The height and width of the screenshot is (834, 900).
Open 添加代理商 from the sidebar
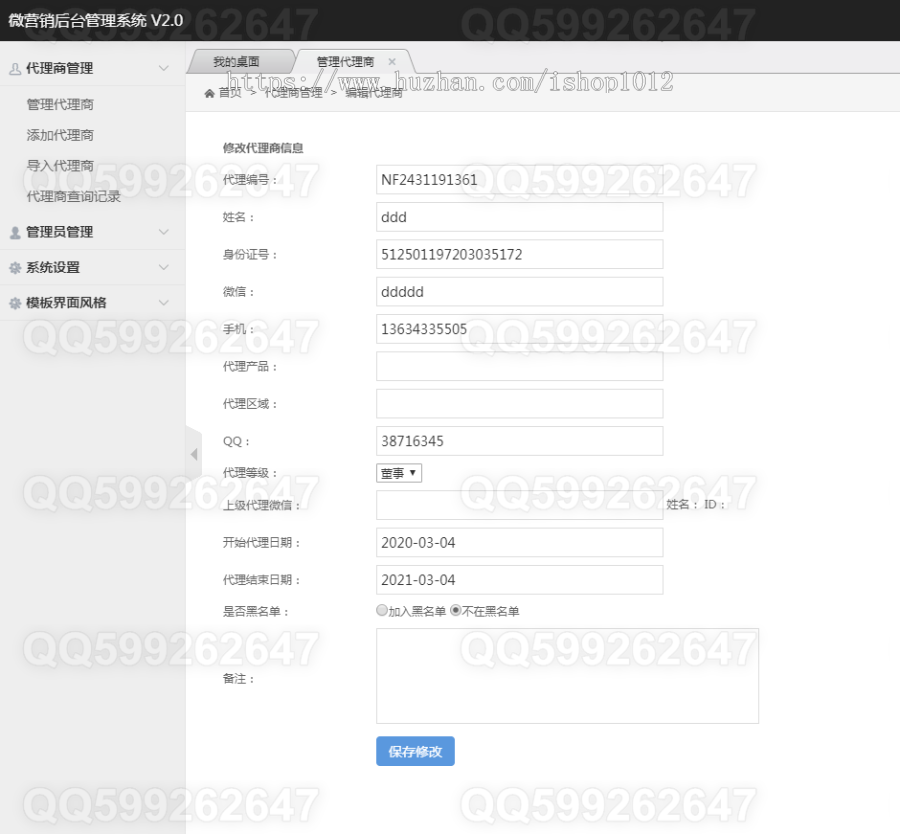coord(58,134)
